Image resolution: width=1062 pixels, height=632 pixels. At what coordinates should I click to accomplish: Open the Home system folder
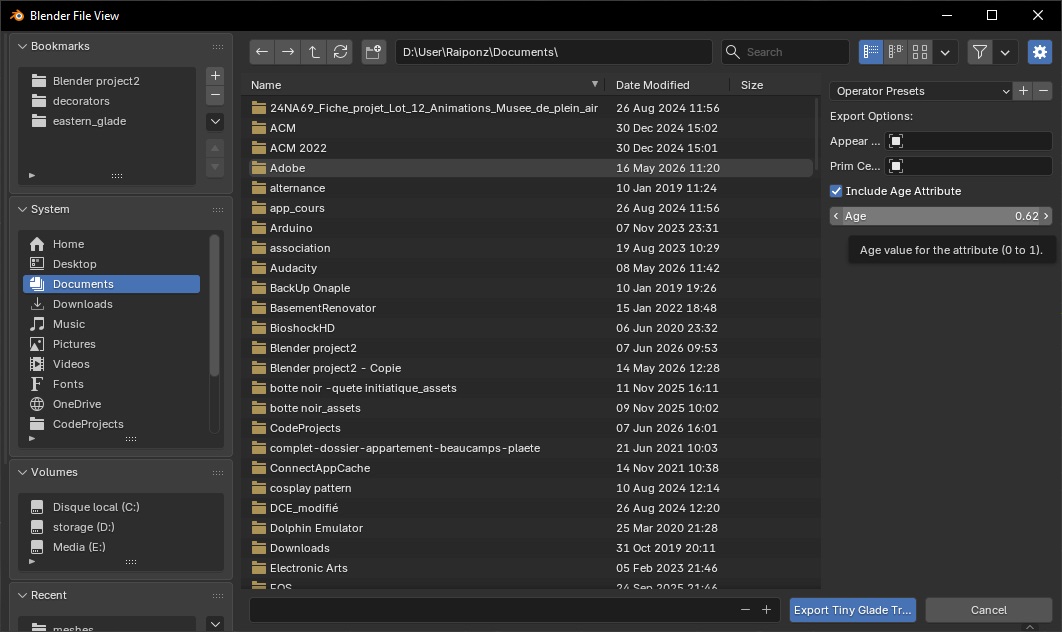[x=112, y=244]
